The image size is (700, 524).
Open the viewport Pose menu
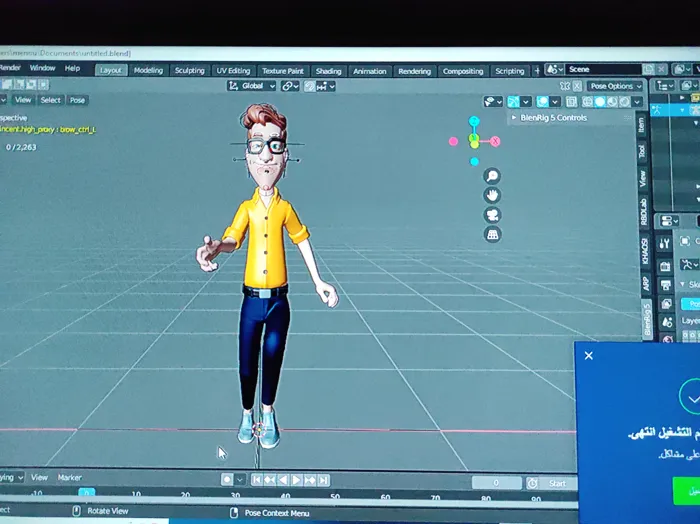click(x=77, y=100)
